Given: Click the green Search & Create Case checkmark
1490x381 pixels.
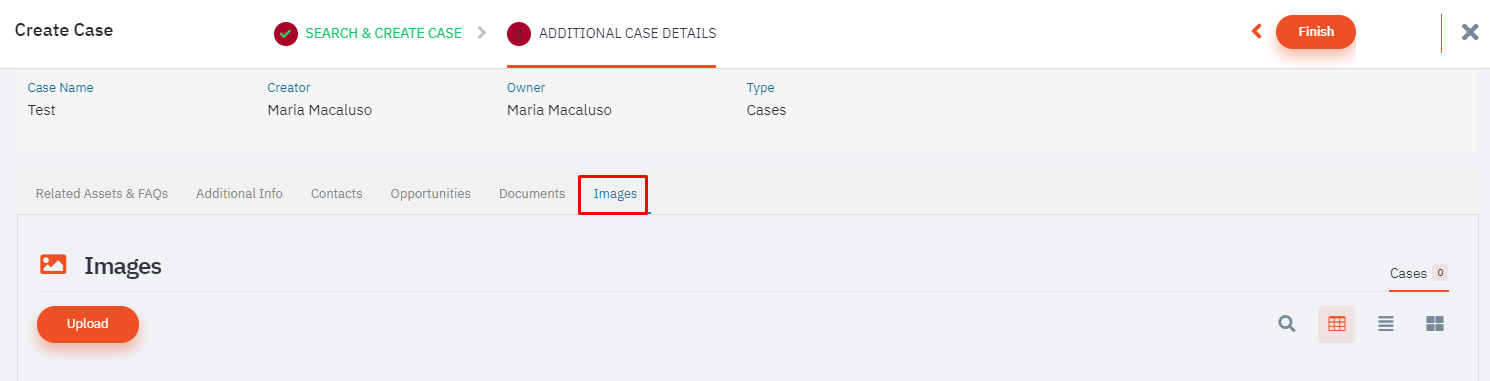Looking at the screenshot, I should [x=286, y=34].
